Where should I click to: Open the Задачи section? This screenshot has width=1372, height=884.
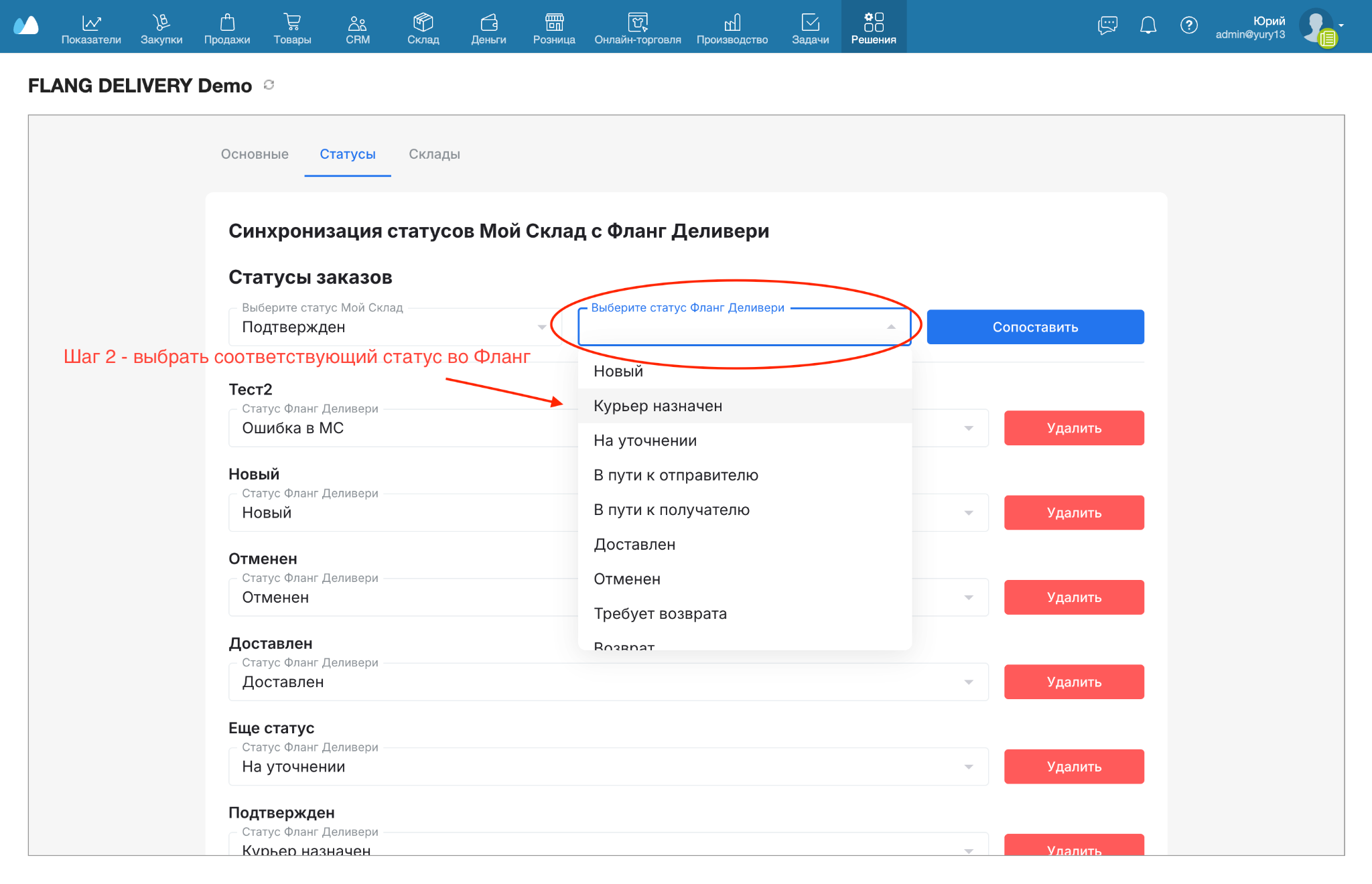[x=811, y=29]
